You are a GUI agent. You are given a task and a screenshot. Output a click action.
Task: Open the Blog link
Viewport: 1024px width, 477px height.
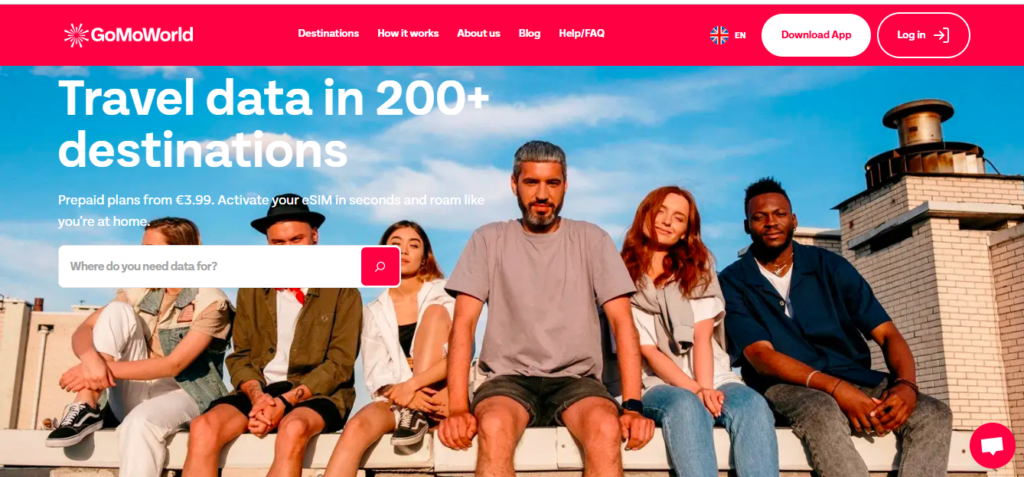coord(530,33)
